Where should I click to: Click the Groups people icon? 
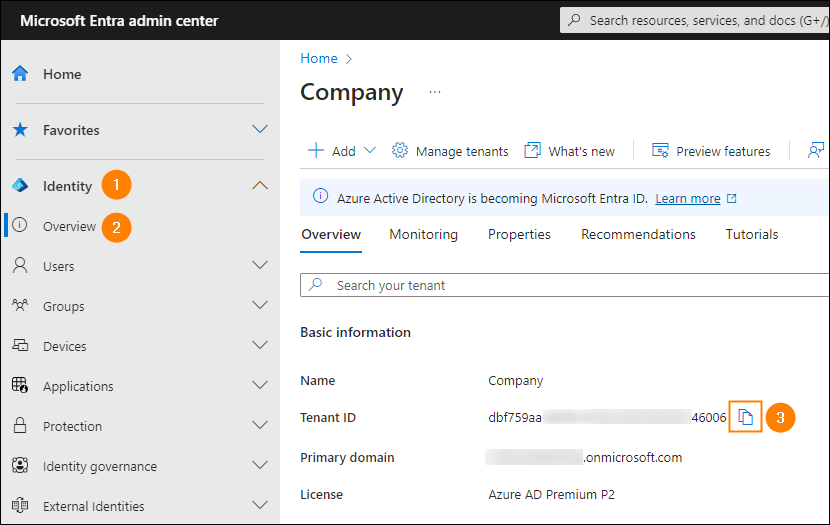pyautogui.click(x=20, y=305)
